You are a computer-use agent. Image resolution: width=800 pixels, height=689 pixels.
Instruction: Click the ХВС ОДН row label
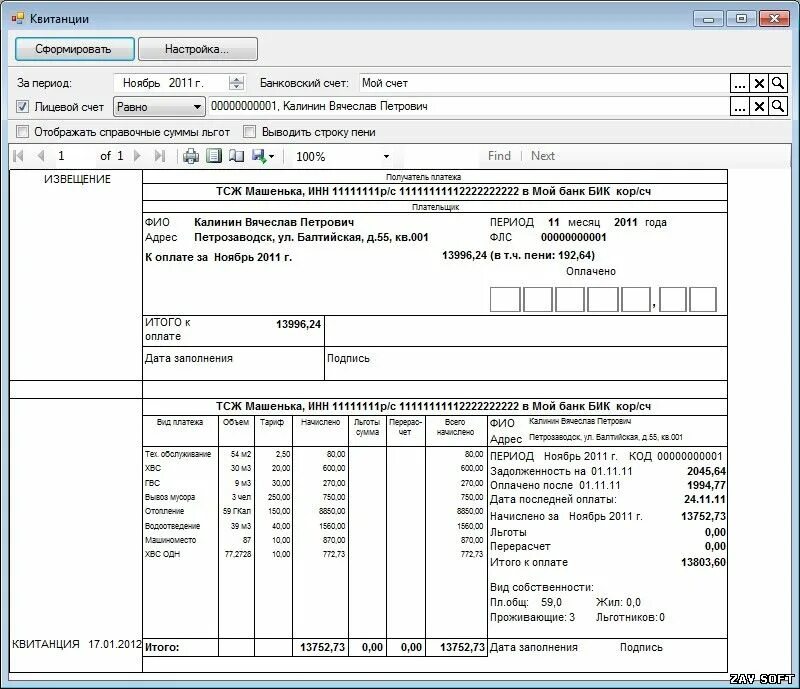coord(162,554)
